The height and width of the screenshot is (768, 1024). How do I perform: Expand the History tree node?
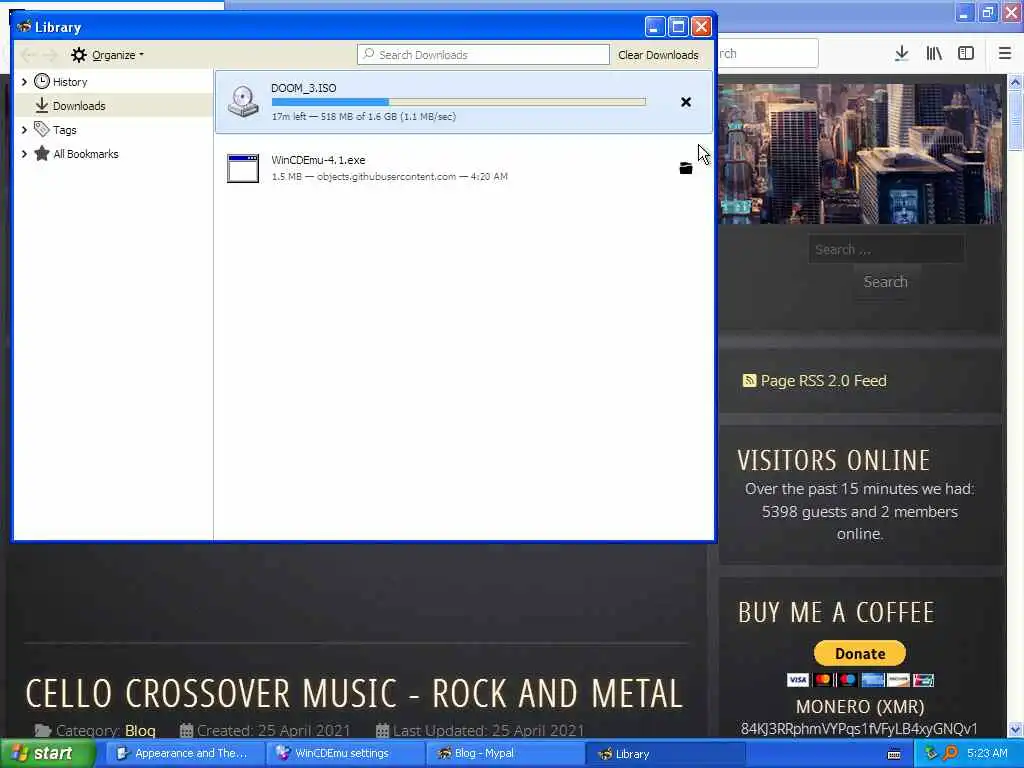(x=24, y=82)
